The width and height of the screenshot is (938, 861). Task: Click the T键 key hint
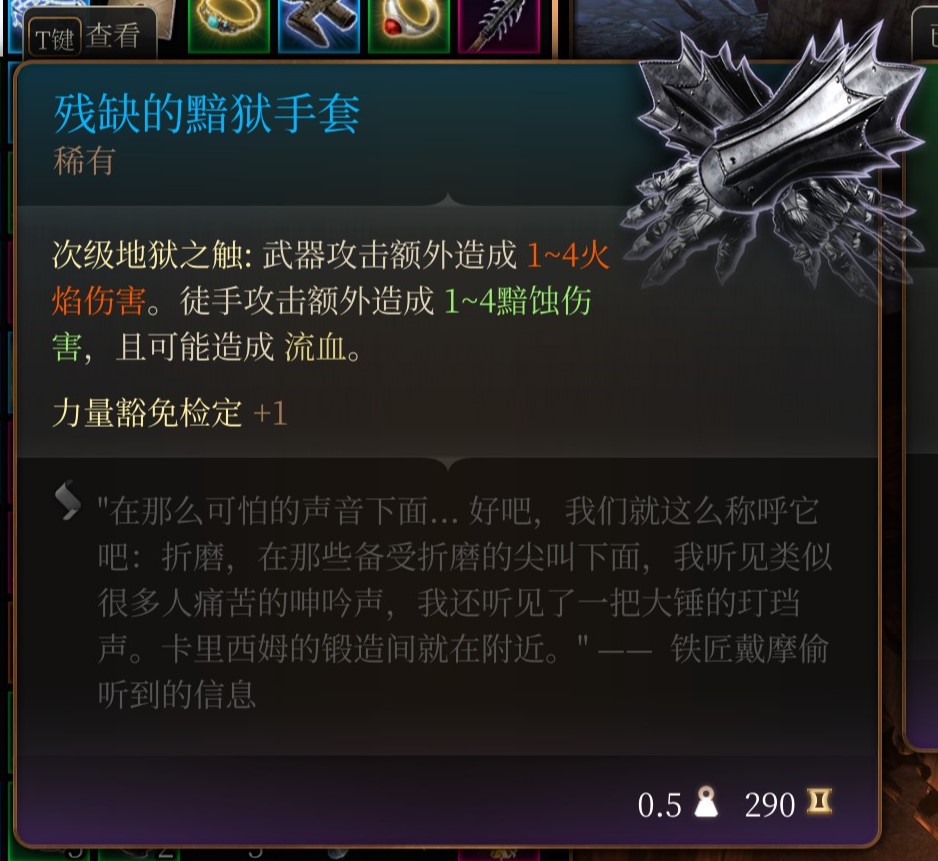54,39
